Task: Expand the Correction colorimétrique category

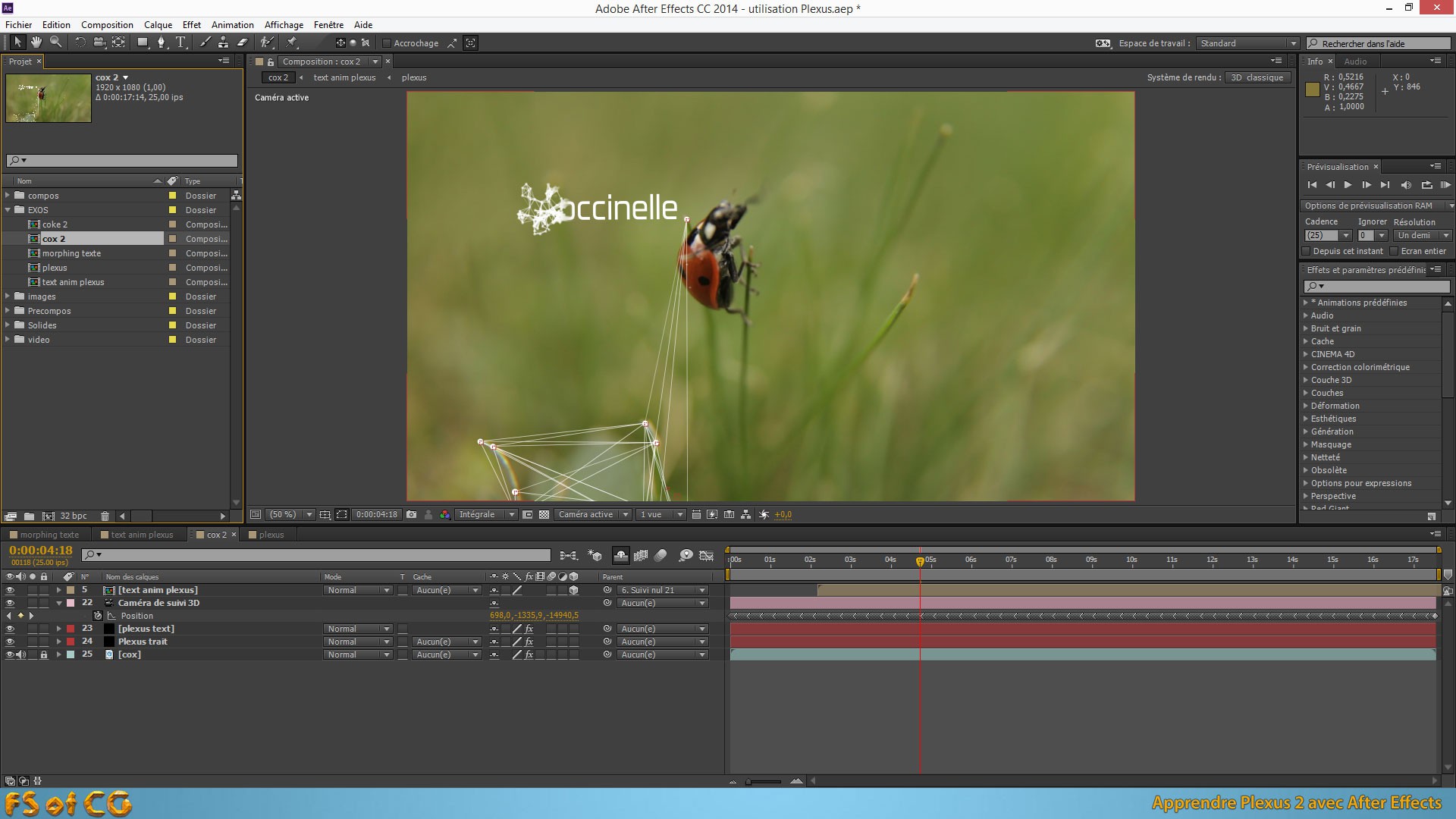Action: pyautogui.click(x=1307, y=367)
